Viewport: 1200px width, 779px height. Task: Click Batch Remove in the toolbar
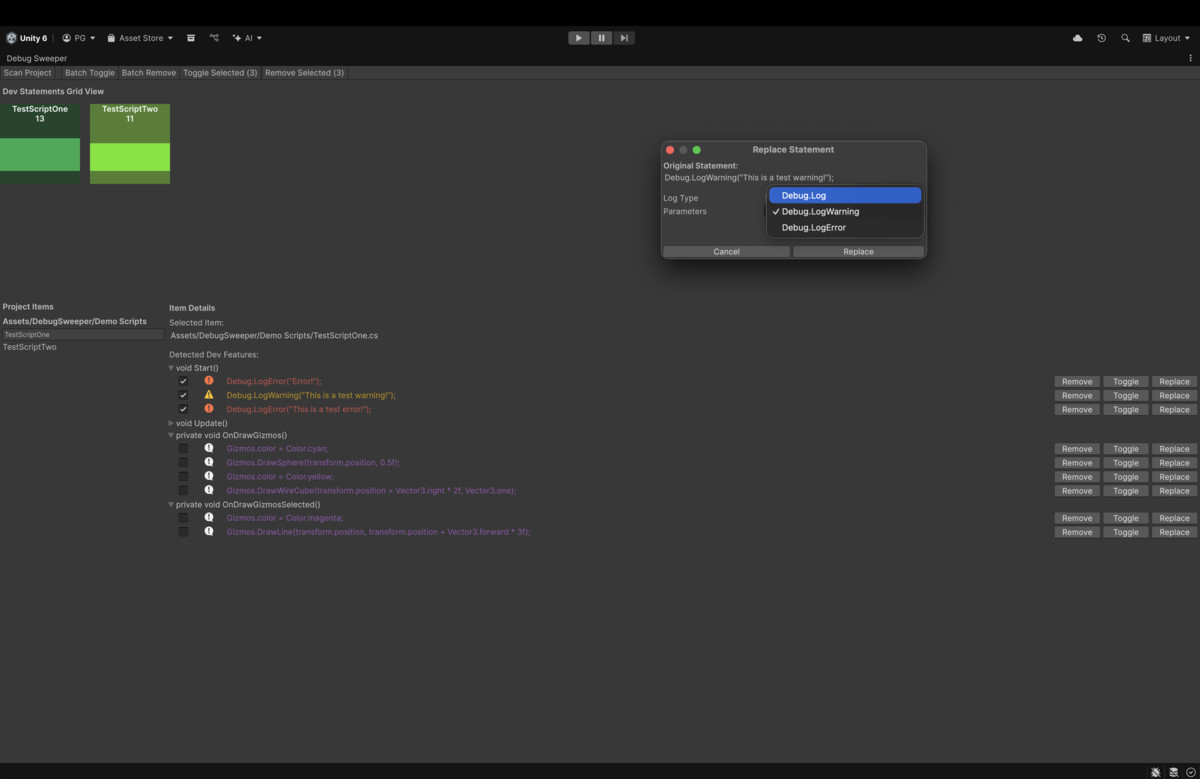[x=149, y=73]
